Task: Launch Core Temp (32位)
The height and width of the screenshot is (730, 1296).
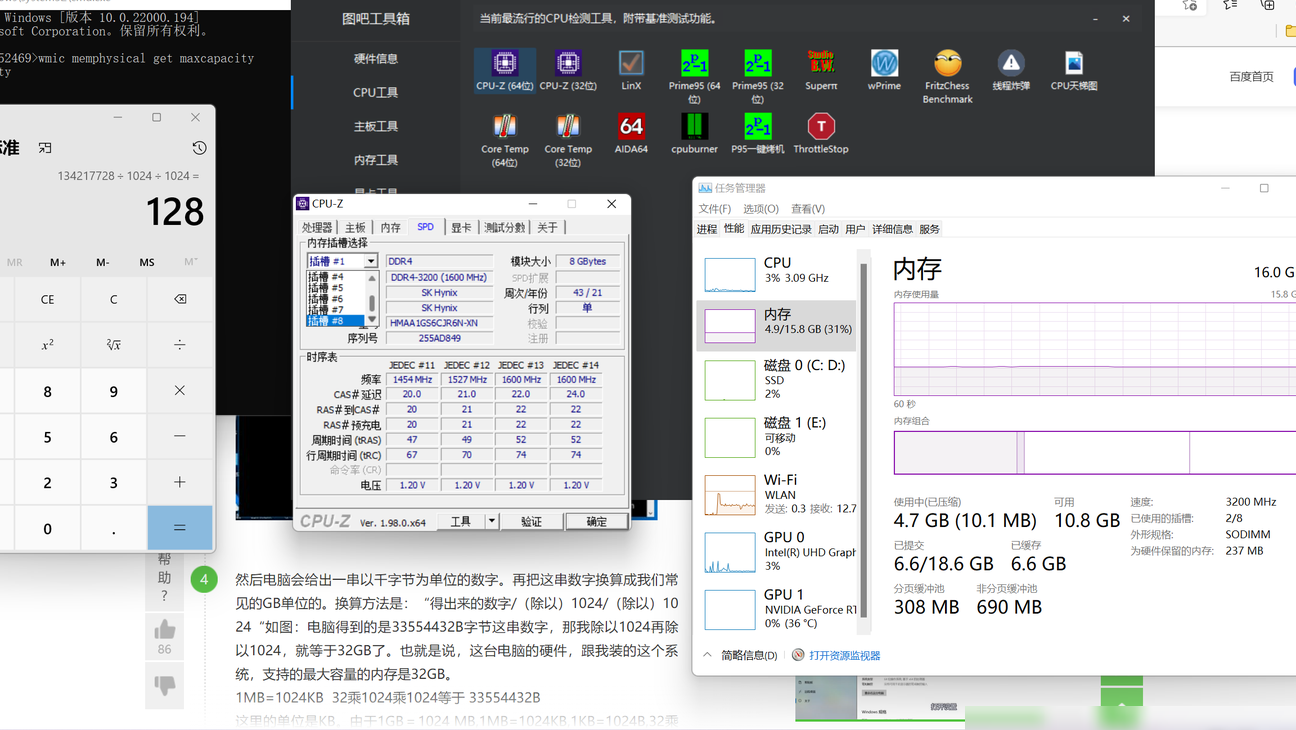Action: coord(568,139)
